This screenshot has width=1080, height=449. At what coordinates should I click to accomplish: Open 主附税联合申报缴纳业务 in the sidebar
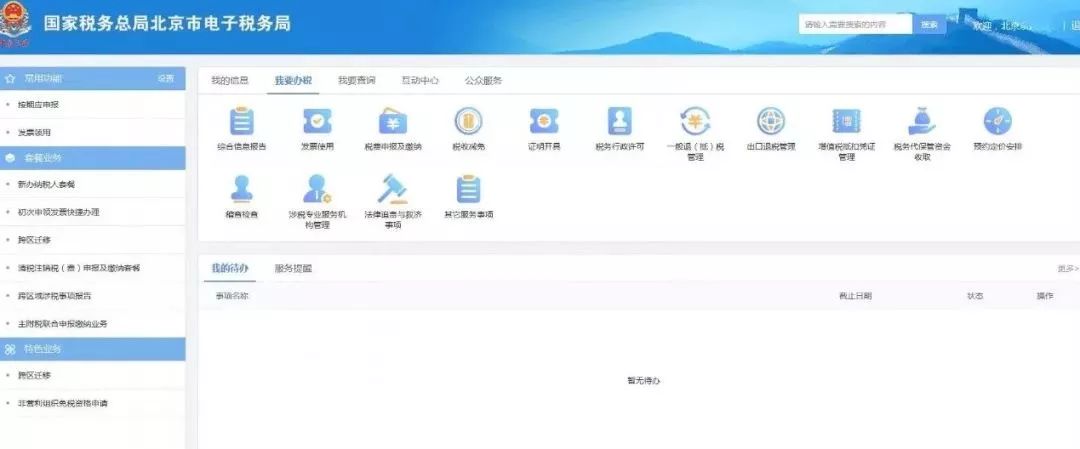coord(63,323)
